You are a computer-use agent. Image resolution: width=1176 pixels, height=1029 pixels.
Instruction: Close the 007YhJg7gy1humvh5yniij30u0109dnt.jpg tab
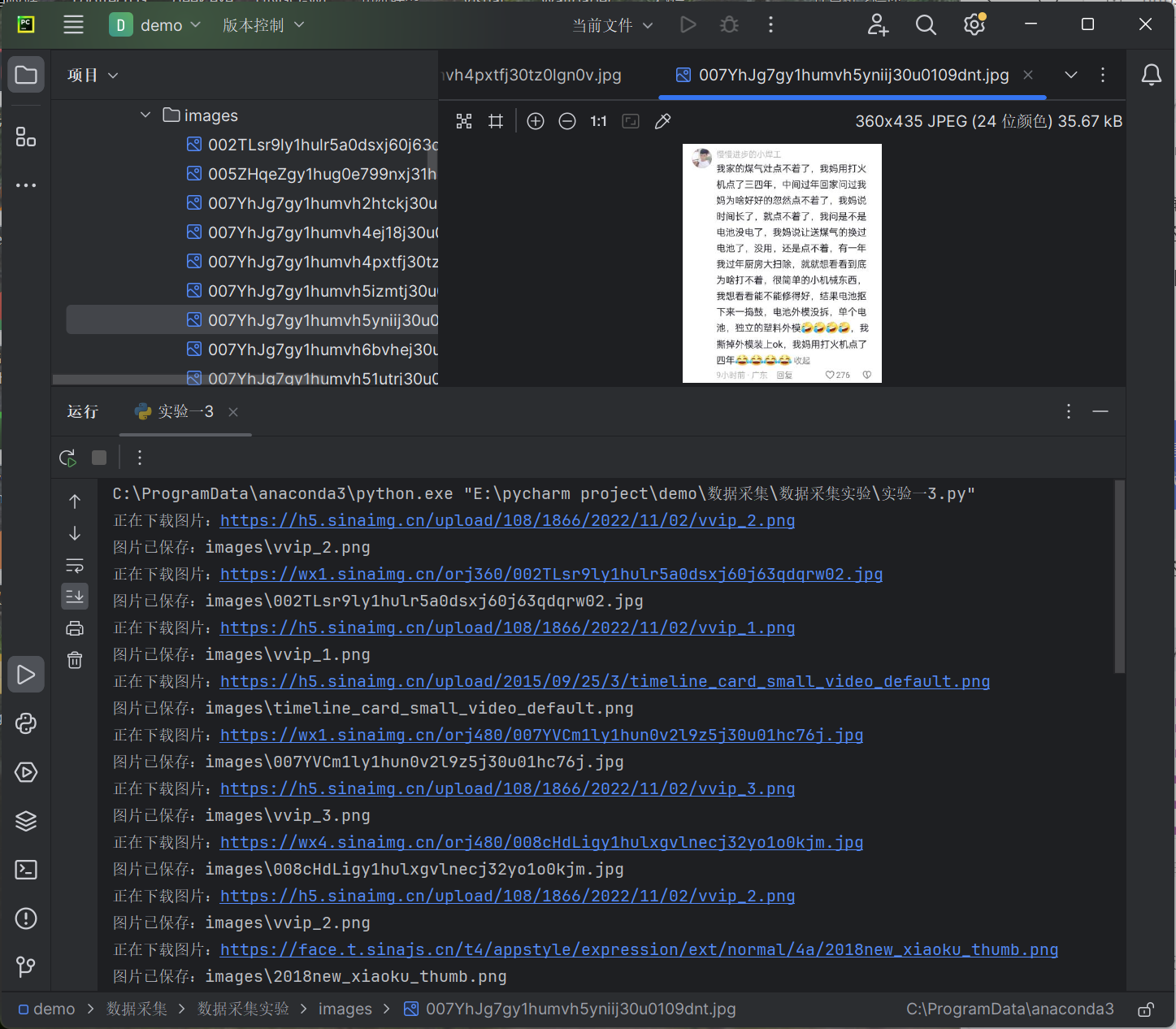1028,76
